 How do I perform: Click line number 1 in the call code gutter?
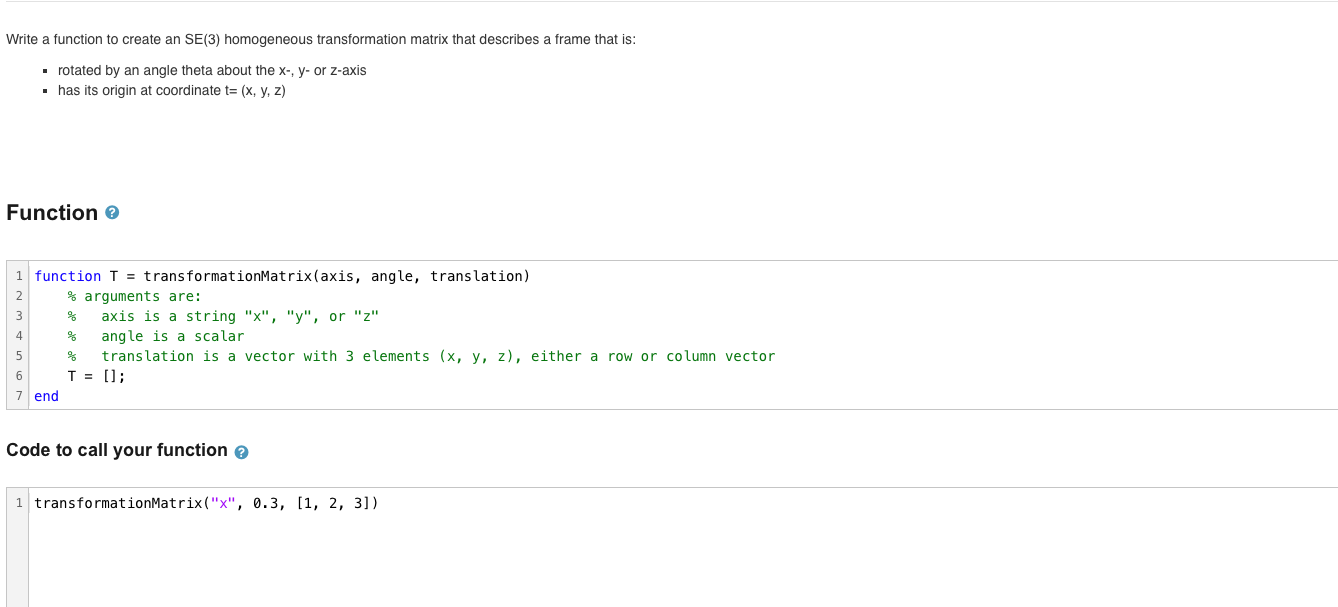pos(18,503)
